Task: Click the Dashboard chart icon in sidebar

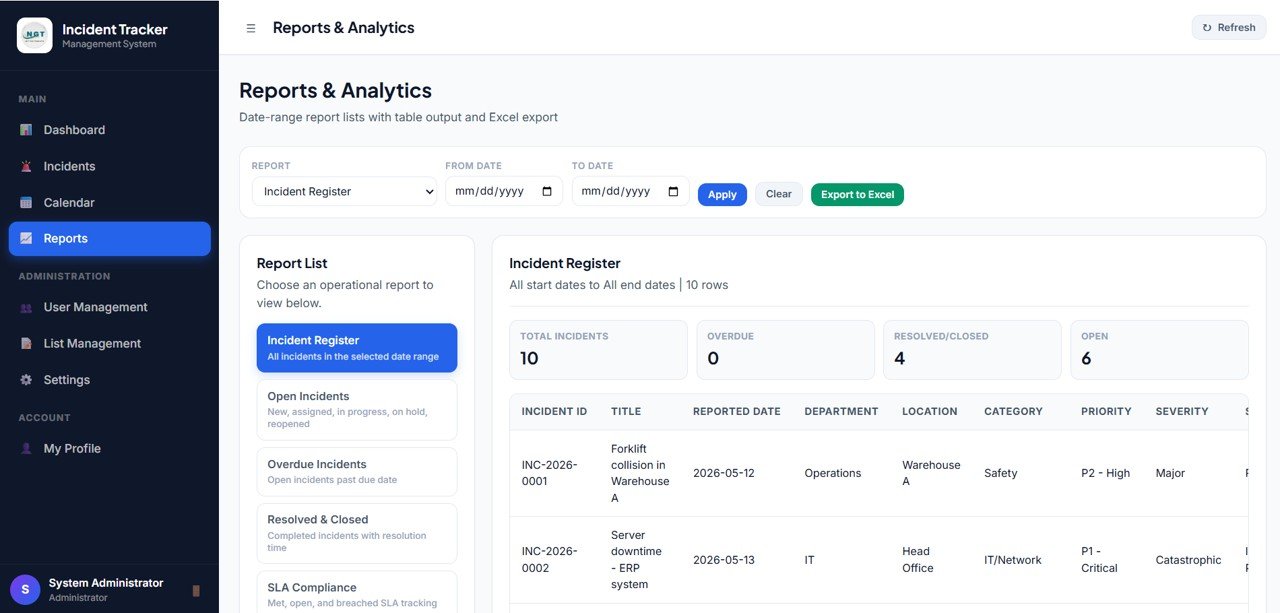Action: [26, 130]
